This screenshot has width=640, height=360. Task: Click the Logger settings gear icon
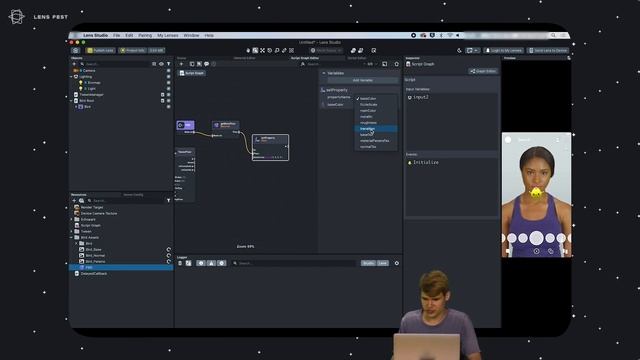tap(397, 263)
